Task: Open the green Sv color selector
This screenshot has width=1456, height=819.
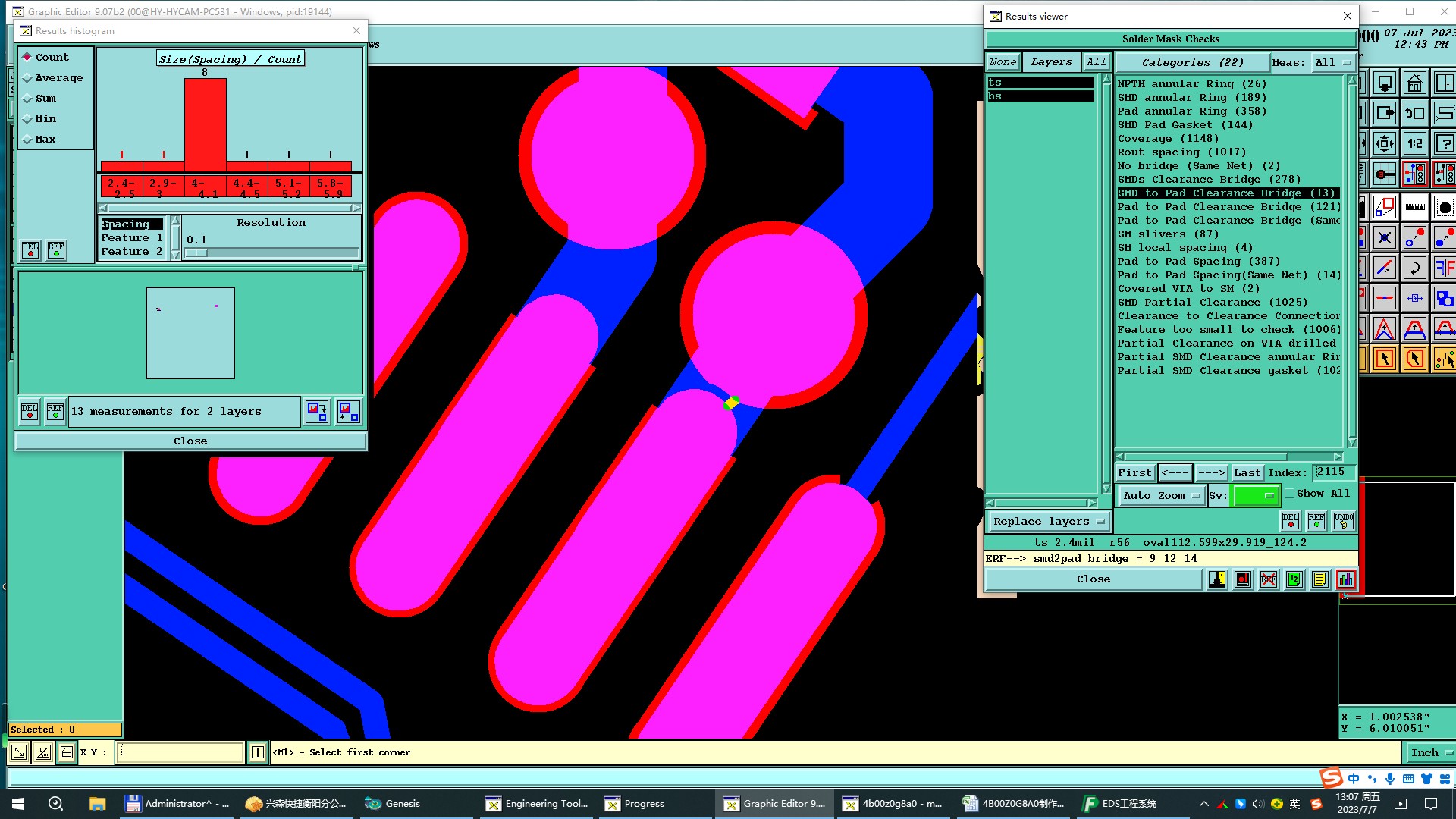Action: 1256,496
